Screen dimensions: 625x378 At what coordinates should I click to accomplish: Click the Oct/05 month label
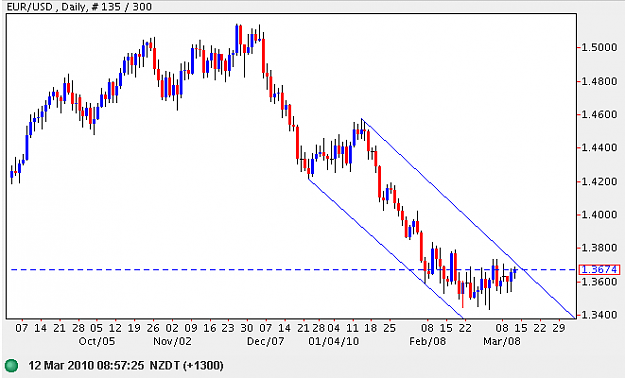click(x=96, y=341)
